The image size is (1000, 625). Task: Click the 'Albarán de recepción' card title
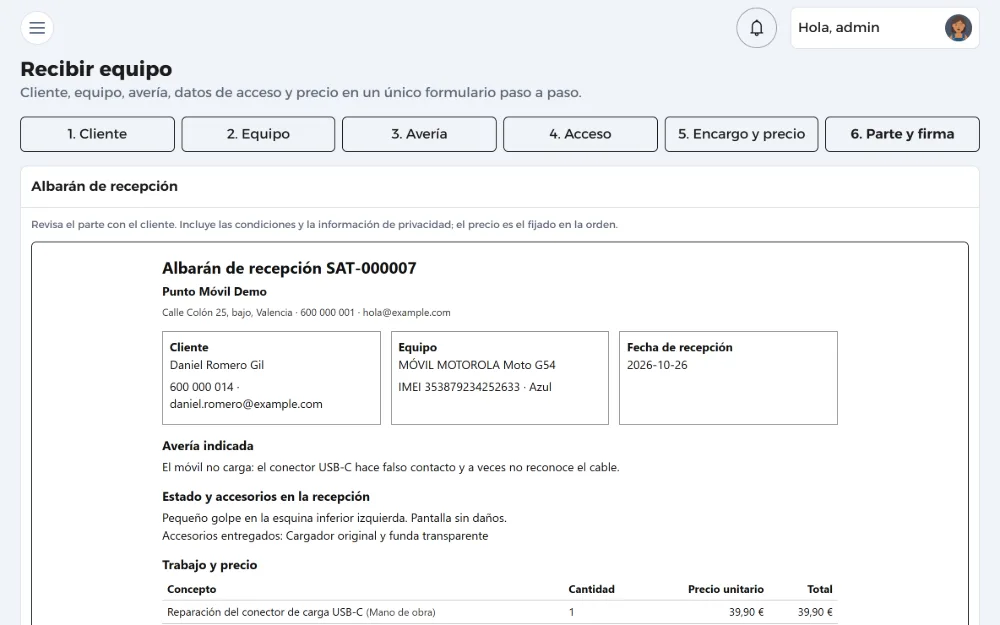(105, 186)
